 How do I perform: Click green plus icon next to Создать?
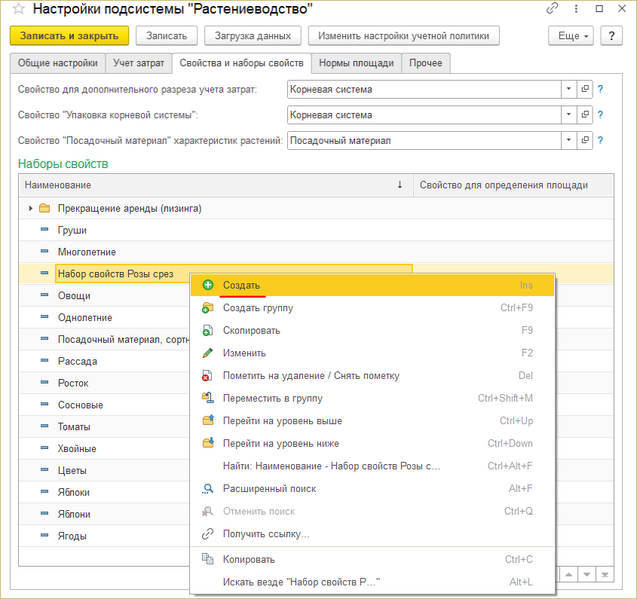pyautogui.click(x=208, y=285)
